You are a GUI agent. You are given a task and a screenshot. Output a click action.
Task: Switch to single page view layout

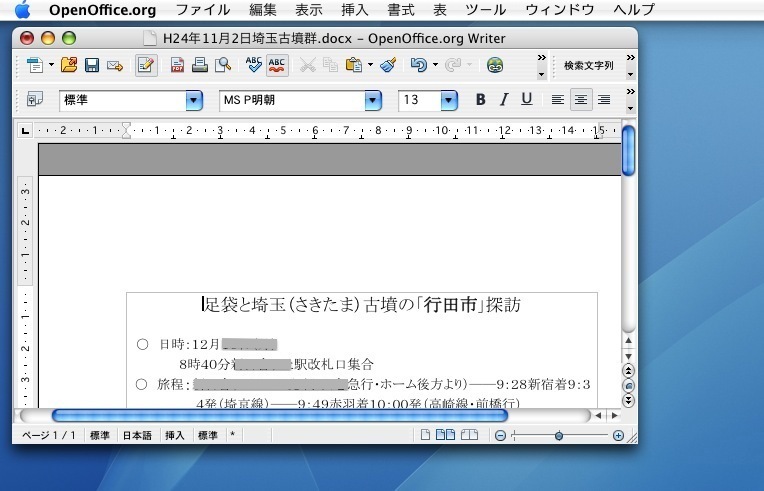pos(425,435)
